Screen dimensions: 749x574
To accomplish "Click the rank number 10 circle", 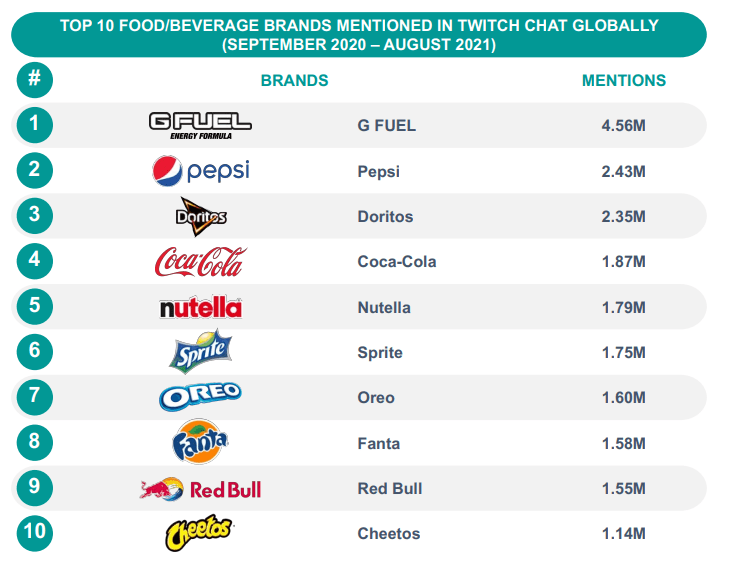I will 35,532.
